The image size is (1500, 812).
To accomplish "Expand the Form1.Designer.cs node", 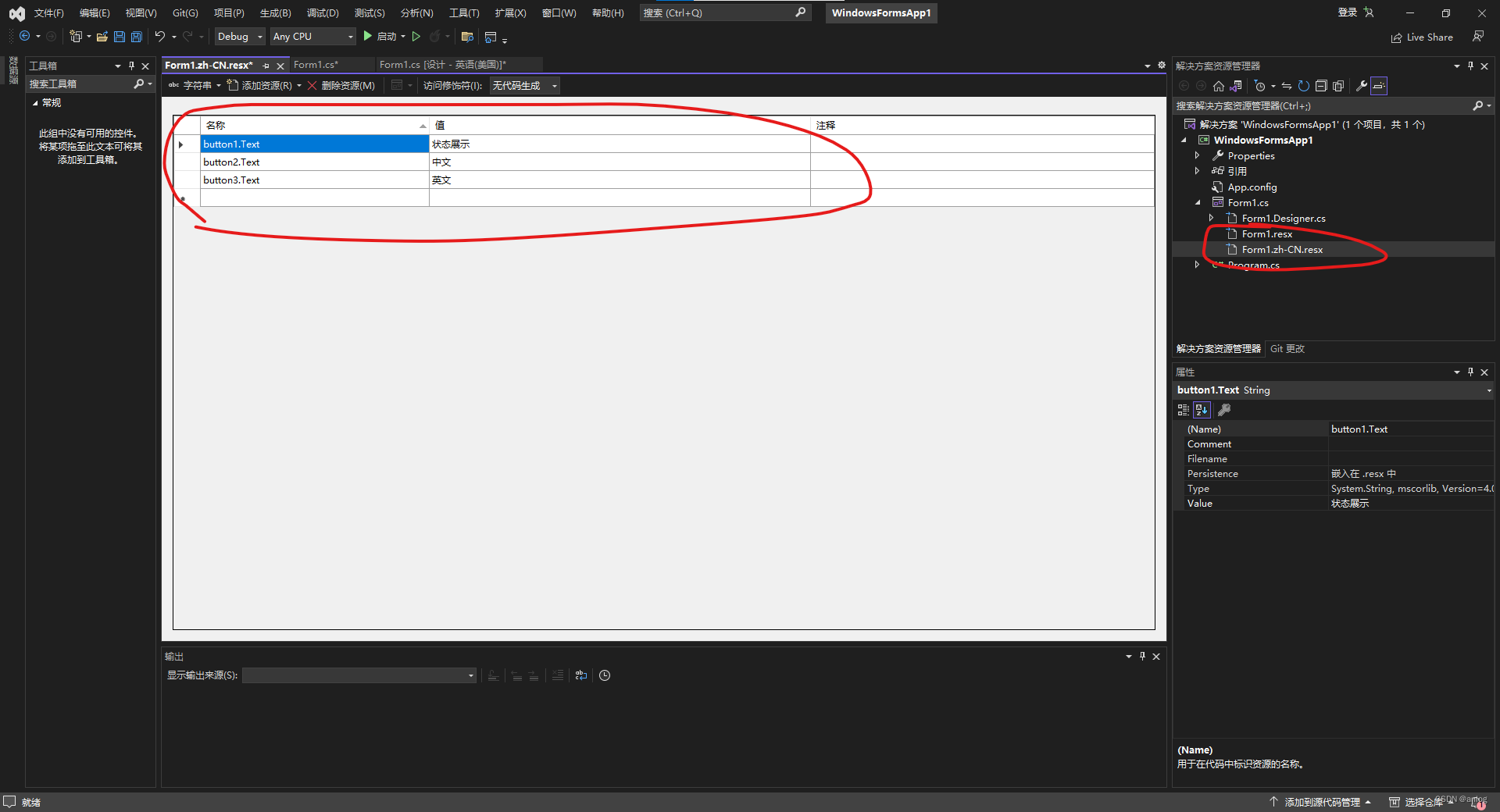I will click(1212, 218).
